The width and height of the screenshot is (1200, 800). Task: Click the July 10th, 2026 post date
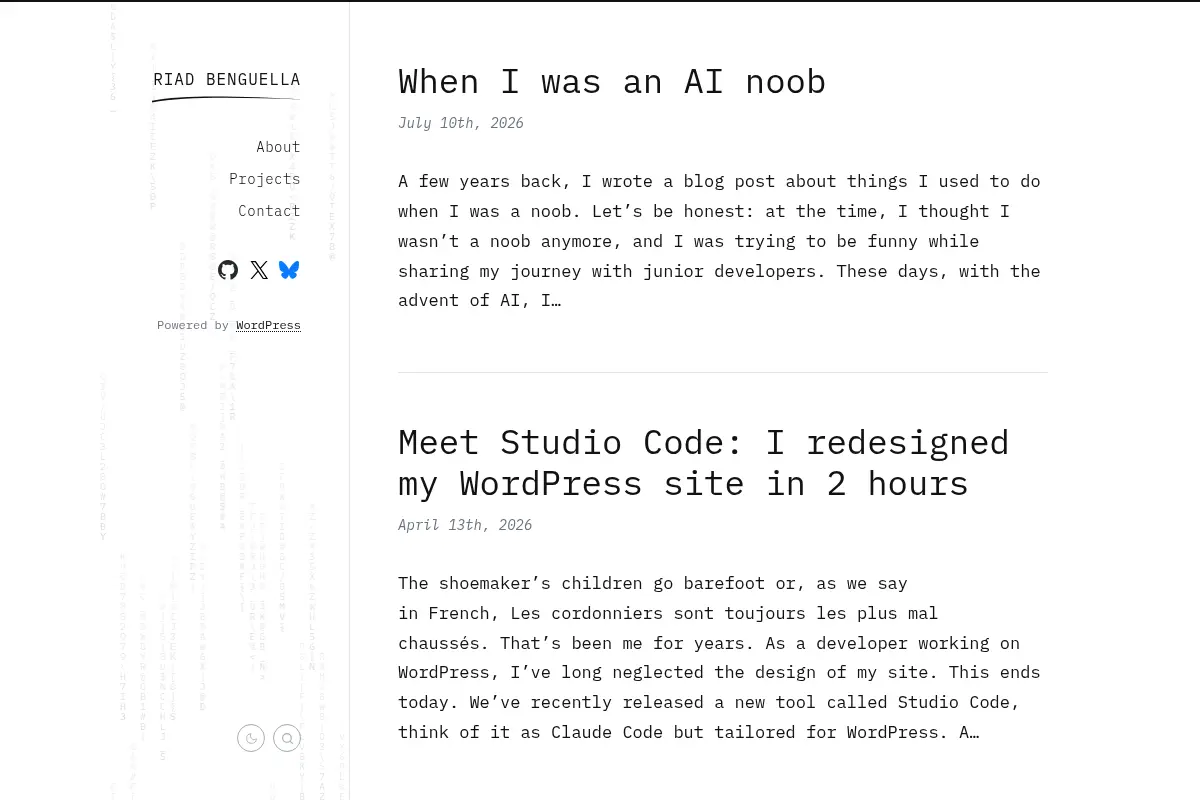pyautogui.click(x=461, y=123)
